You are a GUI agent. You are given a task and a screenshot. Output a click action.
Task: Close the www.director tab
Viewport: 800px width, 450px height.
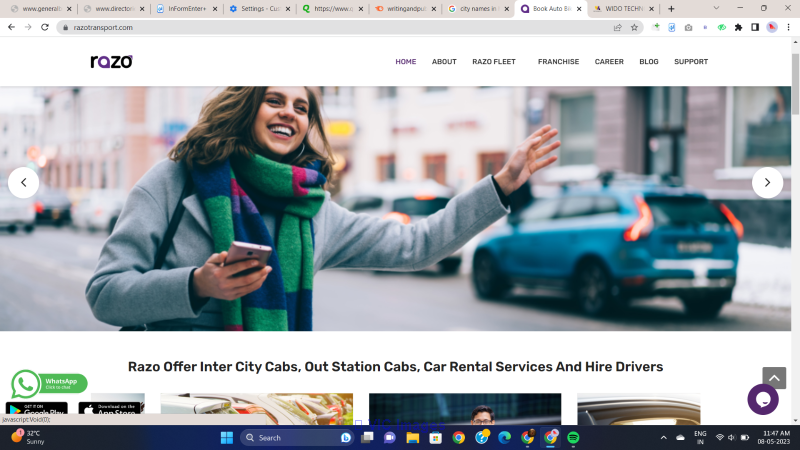click(142, 9)
